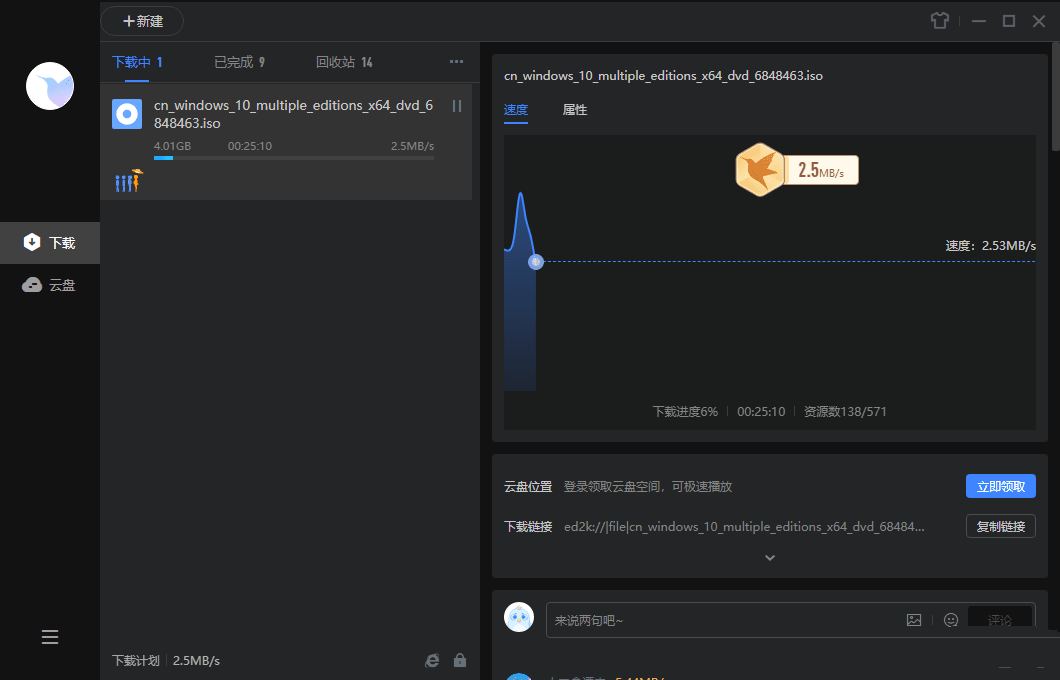Expand the hidden 下载链接 details chevron
Viewport: 1060px width, 680px height.
(x=769, y=557)
